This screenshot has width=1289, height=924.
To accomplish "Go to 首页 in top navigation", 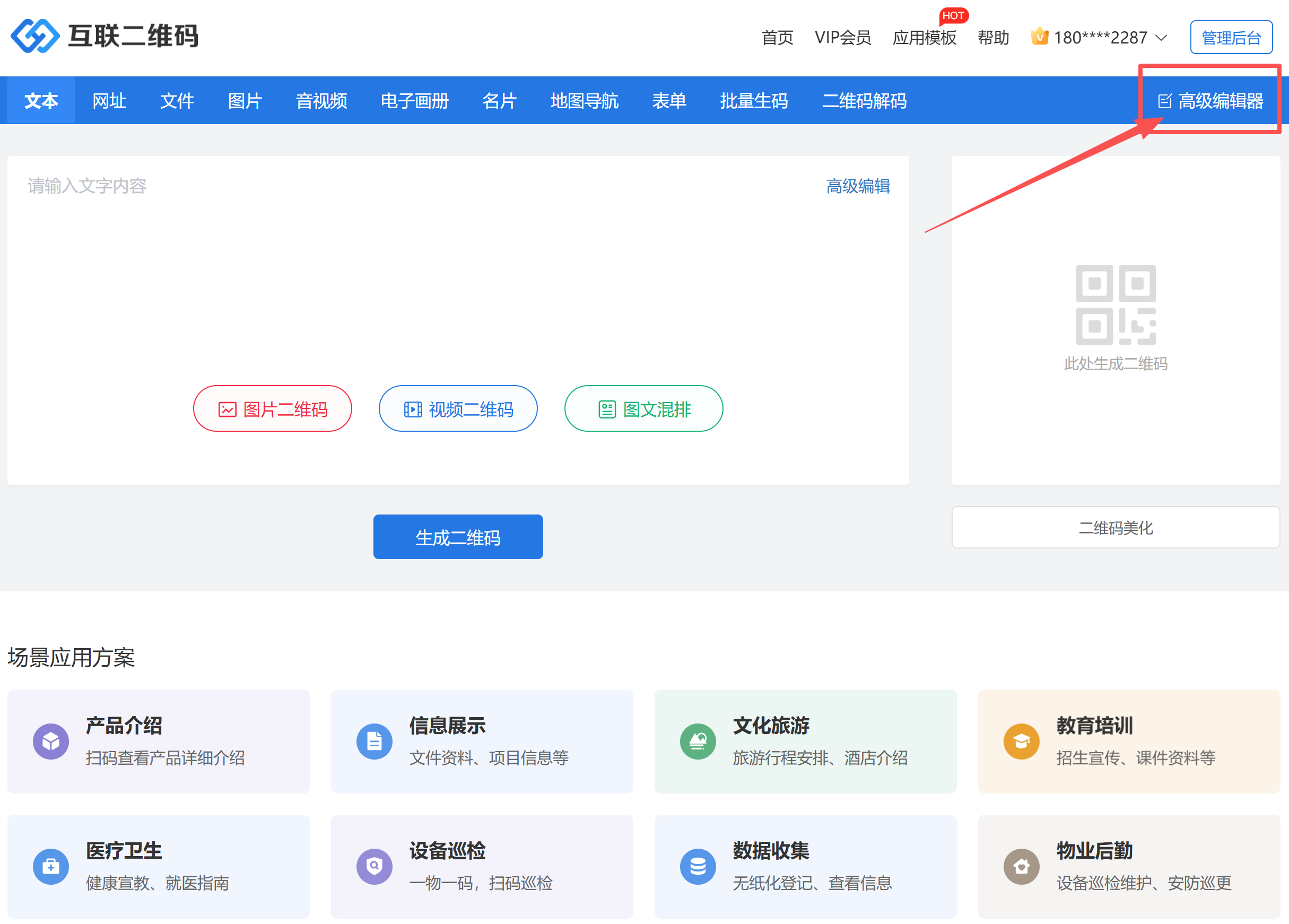I will click(x=777, y=38).
